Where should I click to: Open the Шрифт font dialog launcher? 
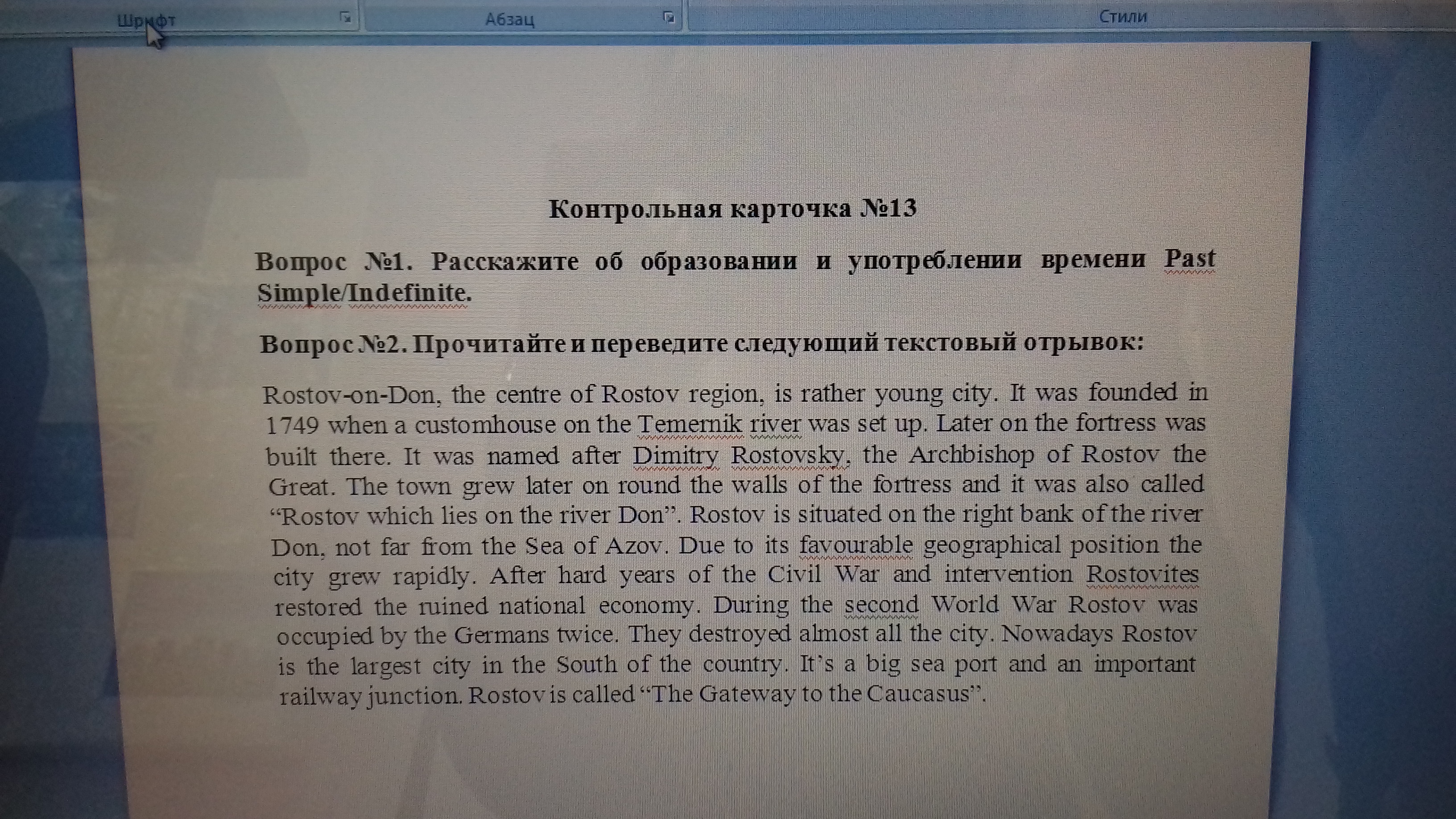coord(345,17)
